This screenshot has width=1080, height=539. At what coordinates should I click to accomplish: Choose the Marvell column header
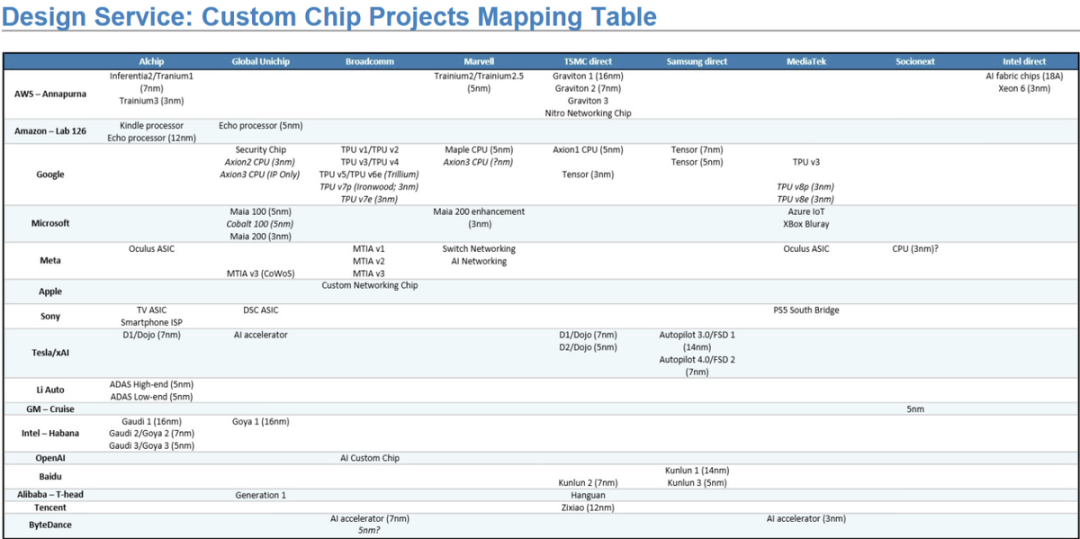pyautogui.click(x=479, y=62)
